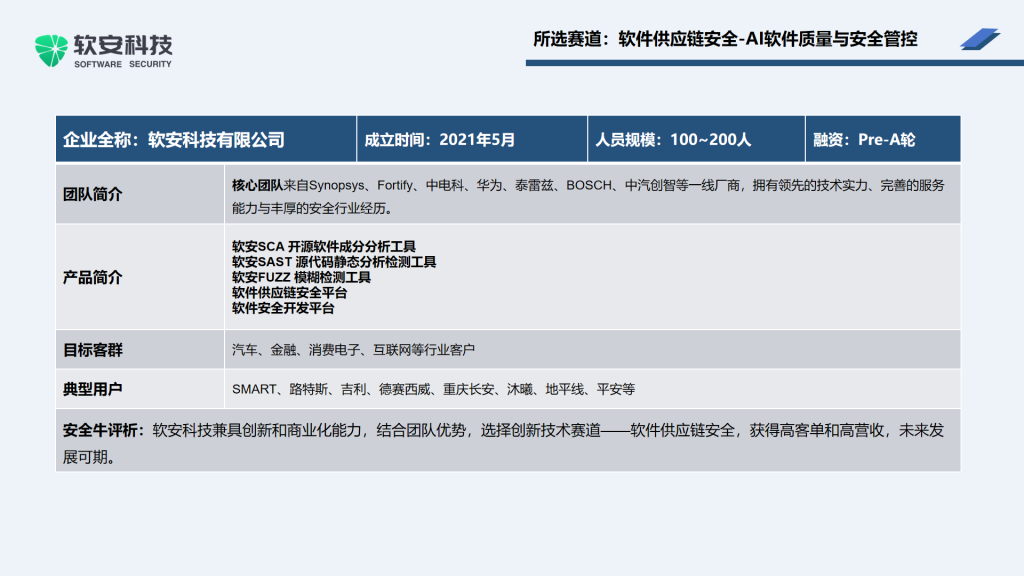
Task: Click the 产品简介 row label
Action: point(93,278)
